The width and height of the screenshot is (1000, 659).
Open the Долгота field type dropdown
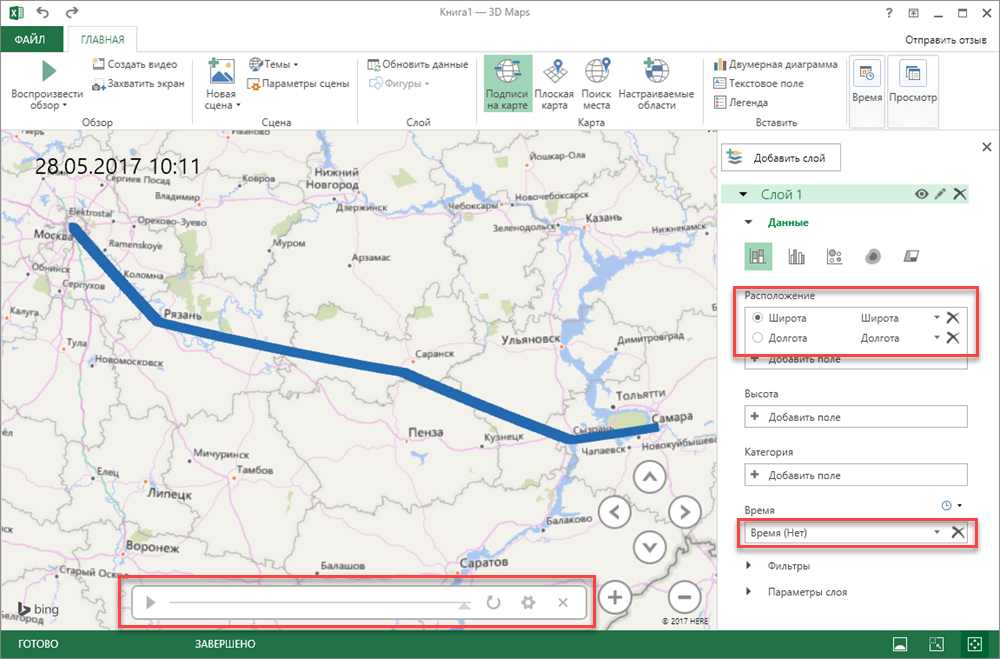point(937,337)
